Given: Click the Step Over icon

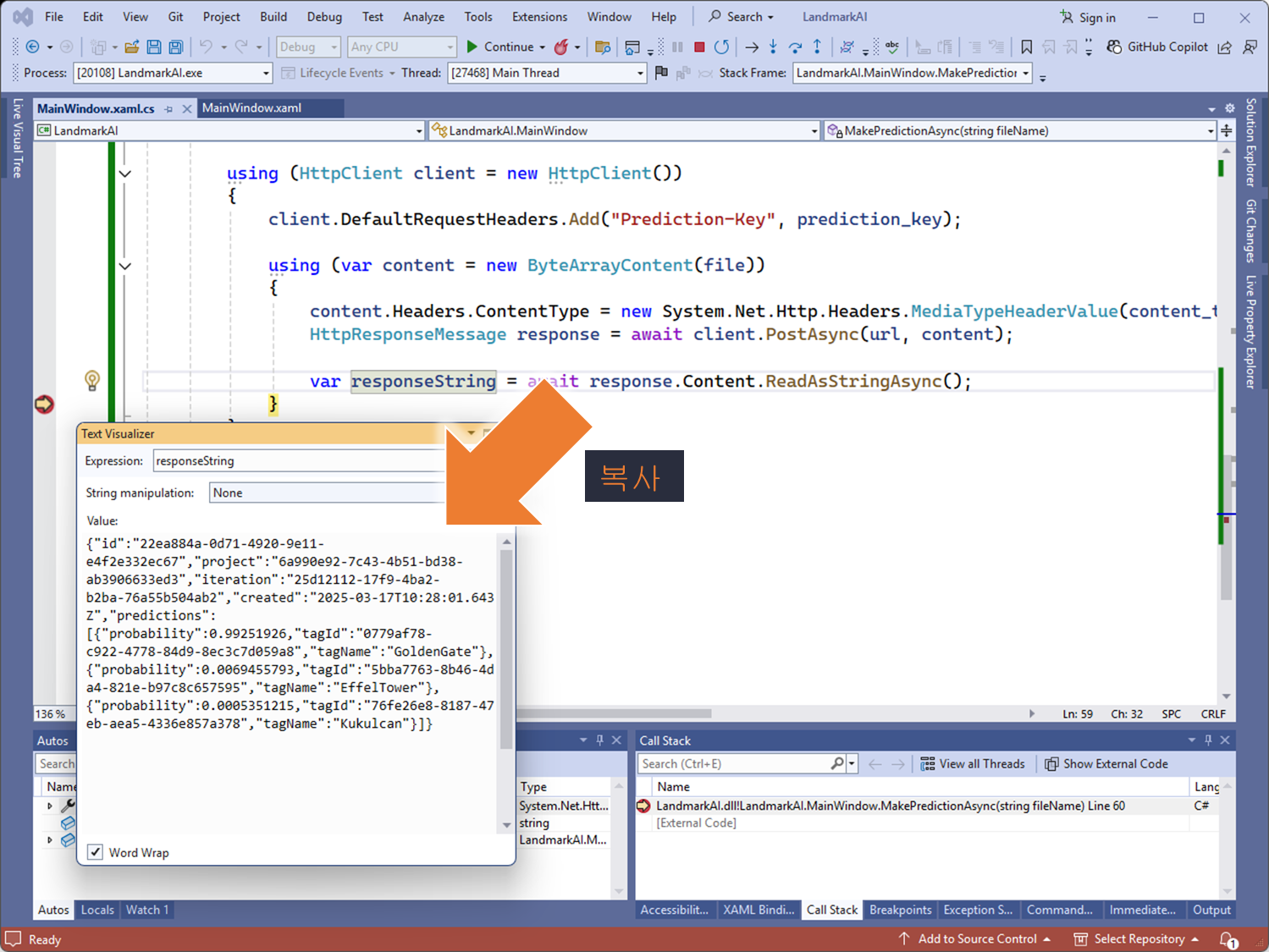Looking at the screenshot, I should tap(795, 47).
